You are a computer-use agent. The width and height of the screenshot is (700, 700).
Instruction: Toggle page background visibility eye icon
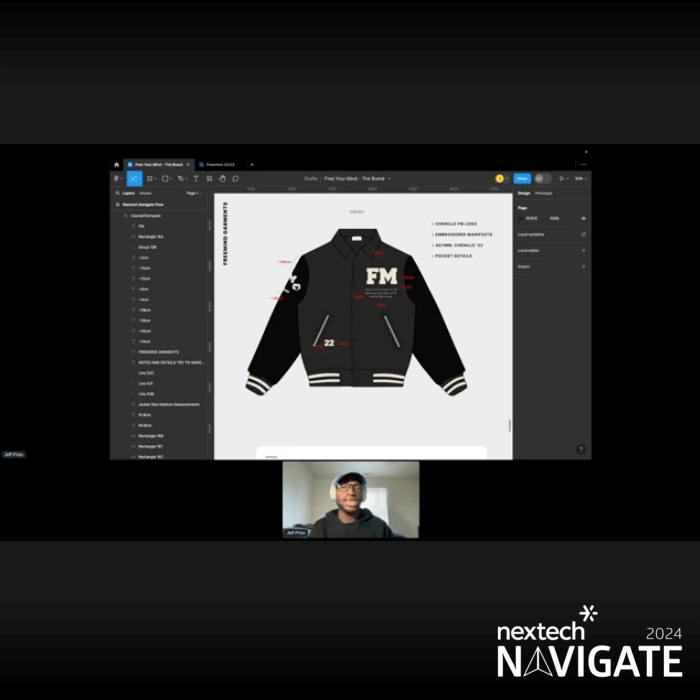point(583,217)
